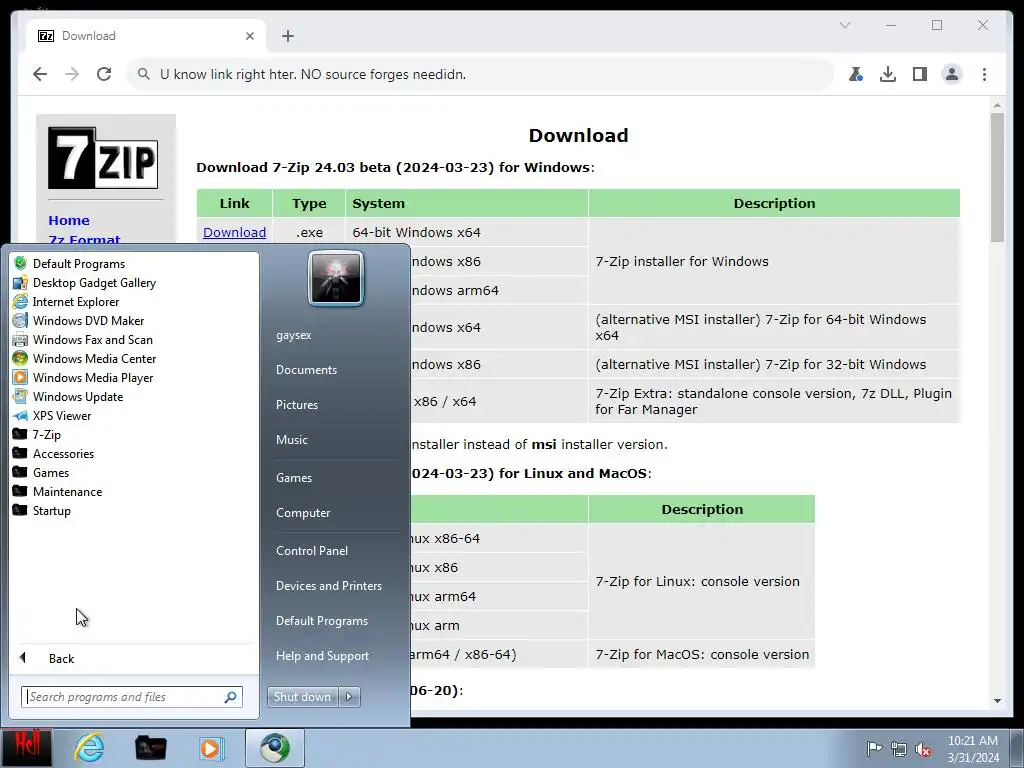Click the 7-Zip logo image
Viewport: 1024px width, 768px height.
[103, 158]
